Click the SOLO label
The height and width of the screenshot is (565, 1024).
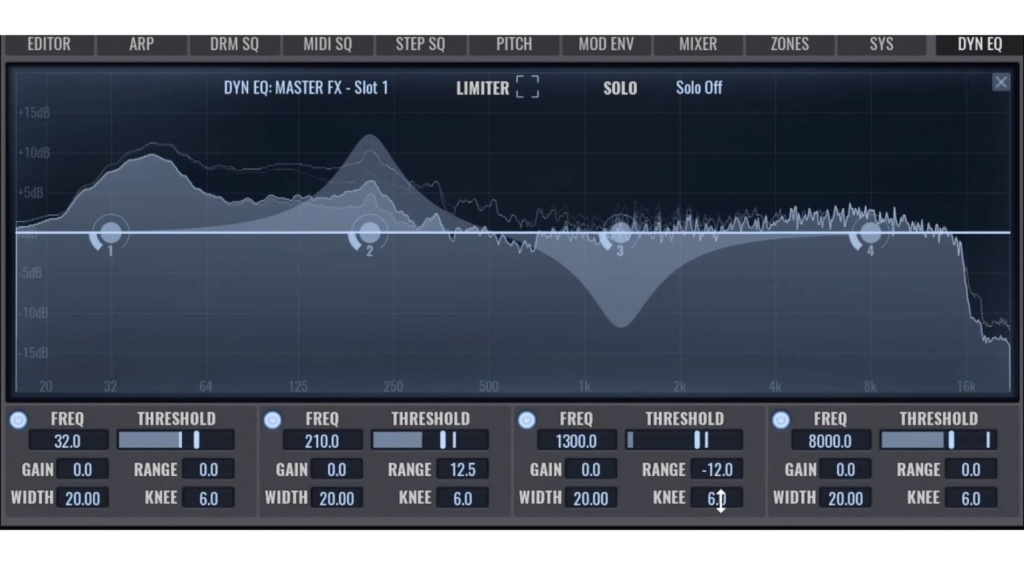[620, 88]
